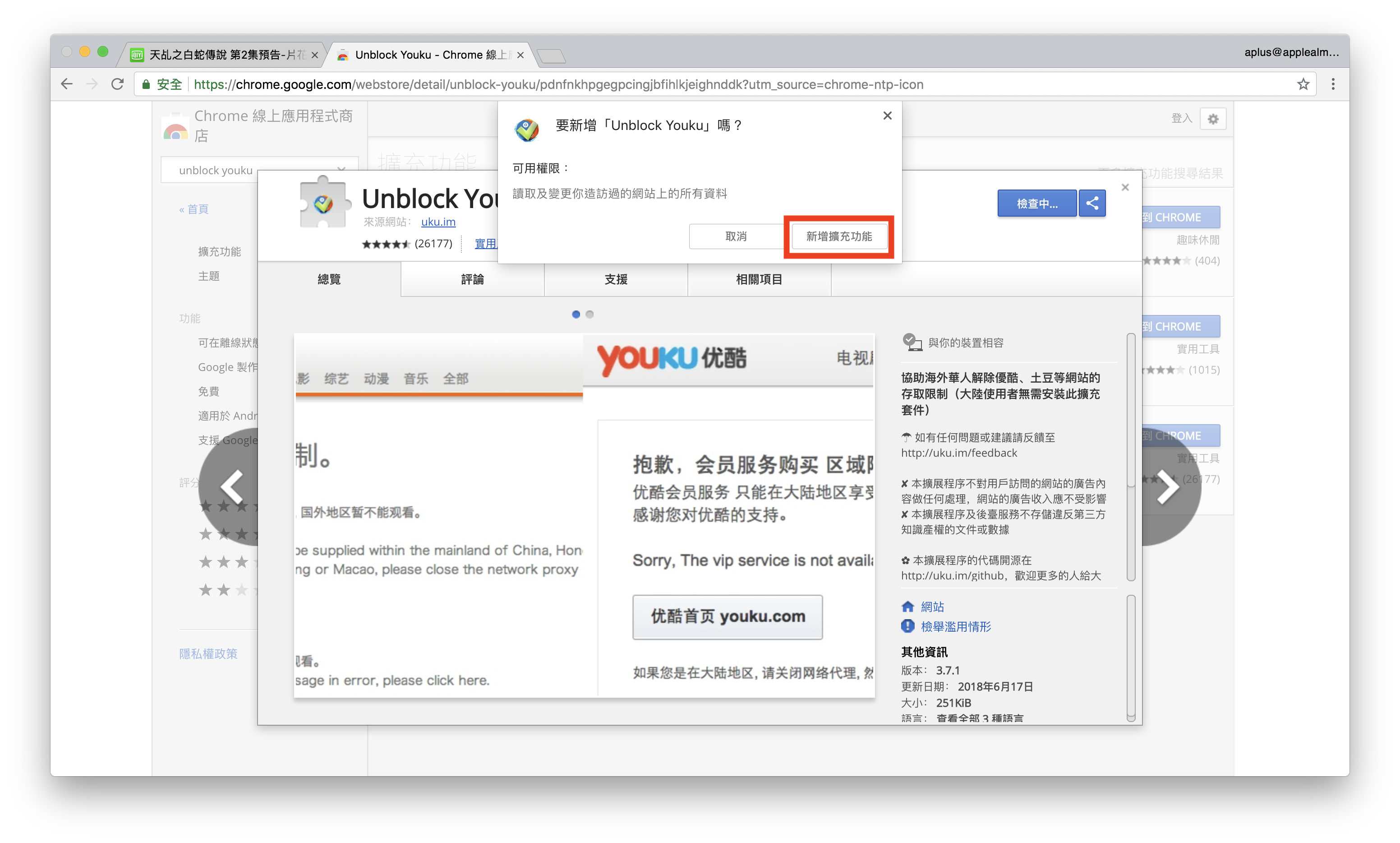
Task: Open the 隱私權政策 link
Action: (208, 654)
